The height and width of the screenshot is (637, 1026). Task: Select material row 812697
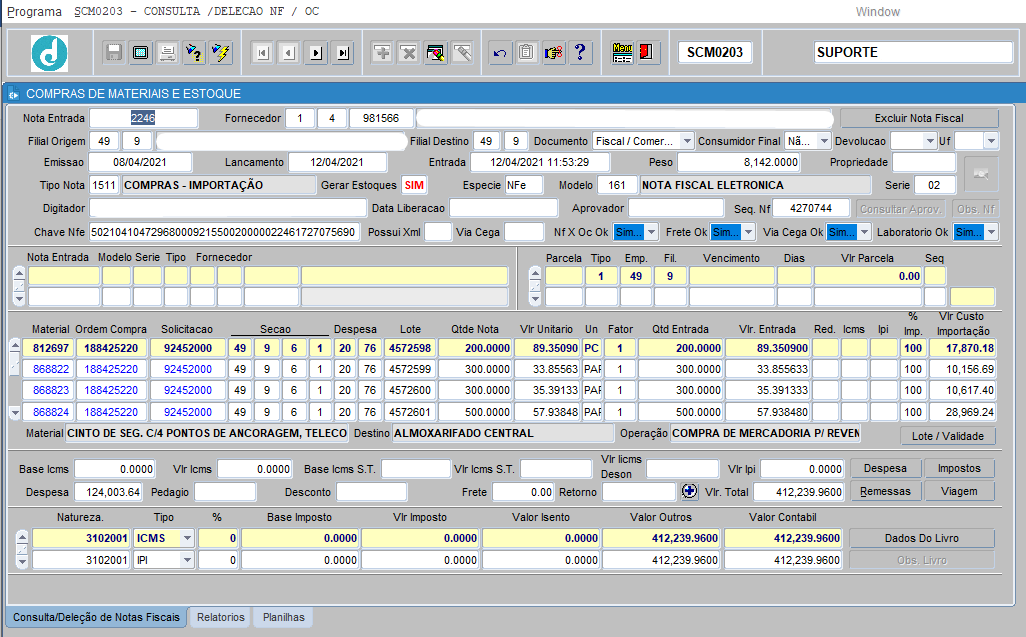50,348
